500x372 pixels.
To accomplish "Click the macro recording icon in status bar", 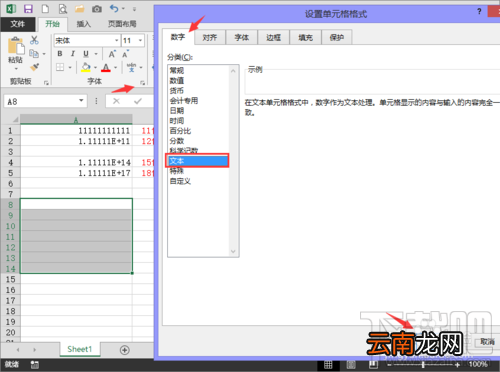I will click(35, 365).
